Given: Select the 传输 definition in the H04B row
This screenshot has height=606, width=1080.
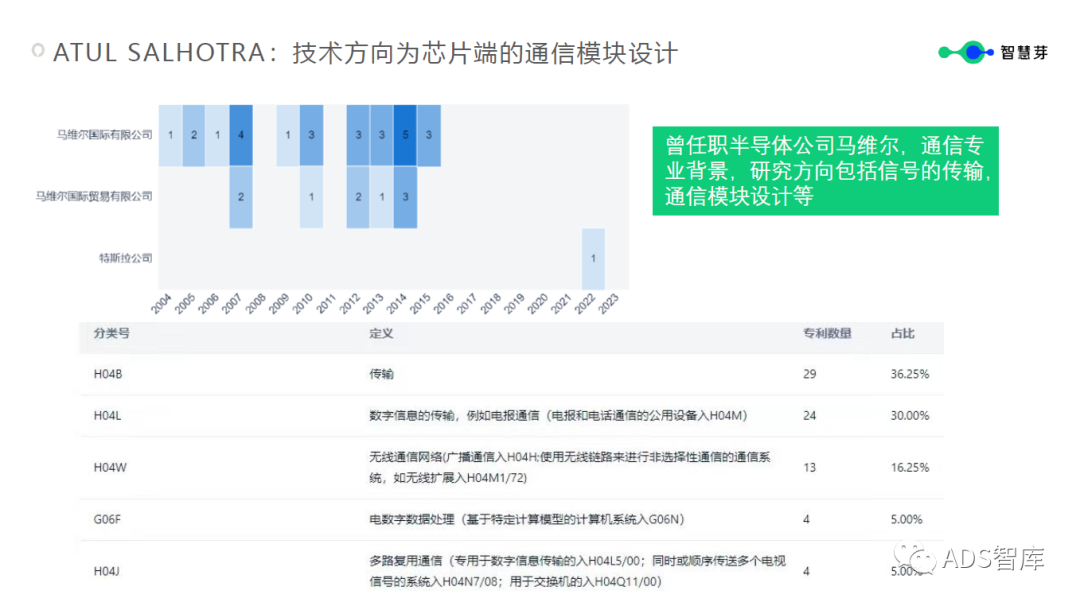Looking at the screenshot, I should [381, 374].
